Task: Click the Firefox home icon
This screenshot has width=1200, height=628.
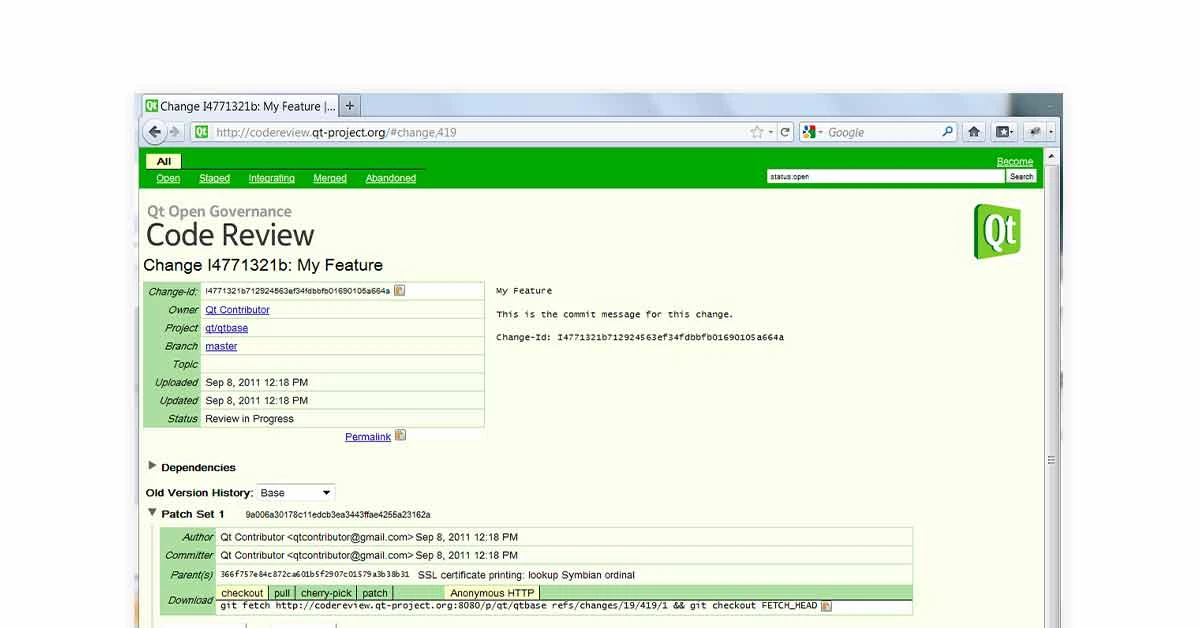Action: pyautogui.click(x=974, y=131)
